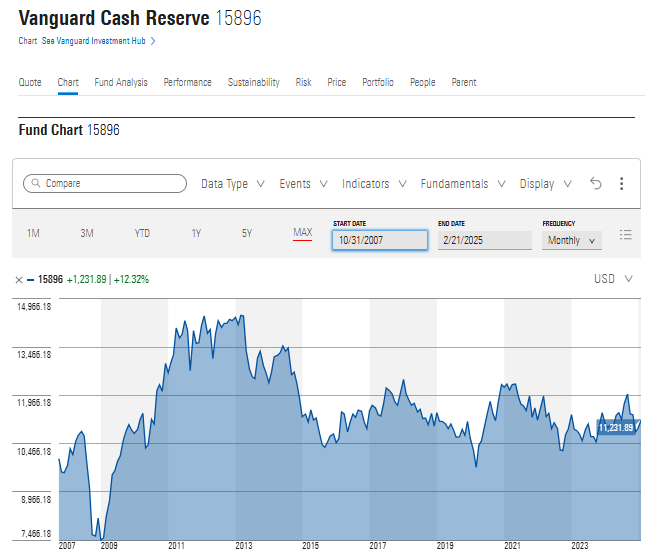
Task: Open the chart legend list icon
Action: (x=626, y=234)
